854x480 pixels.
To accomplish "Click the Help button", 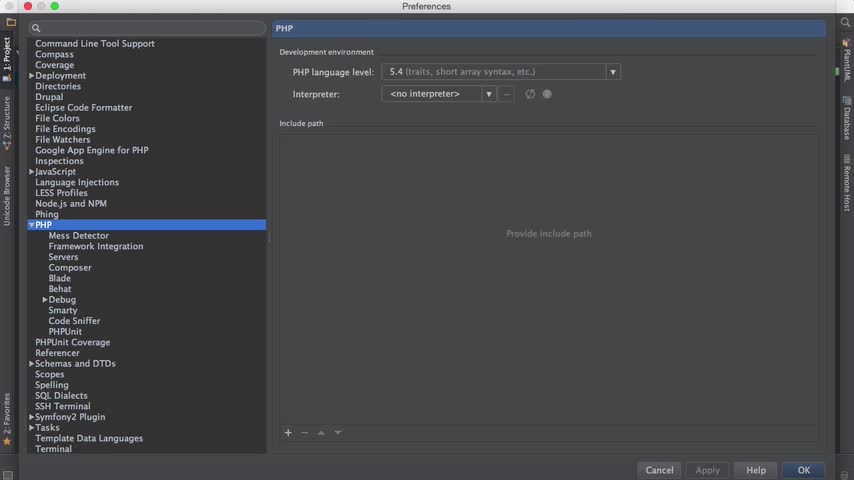I will (x=755, y=470).
